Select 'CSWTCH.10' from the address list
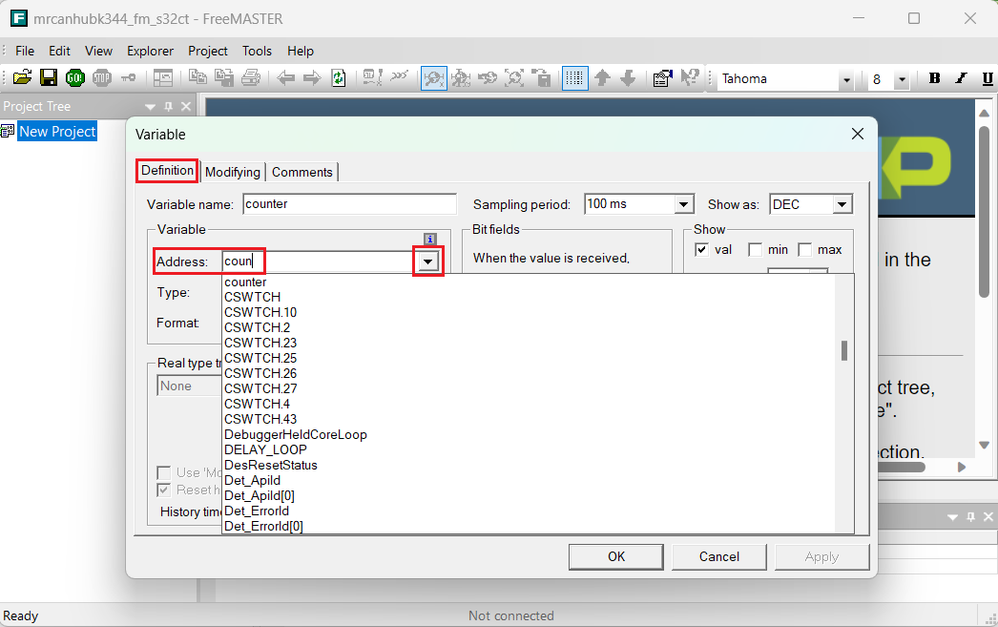This screenshot has height=627, width=998. (x=260, y=313)
